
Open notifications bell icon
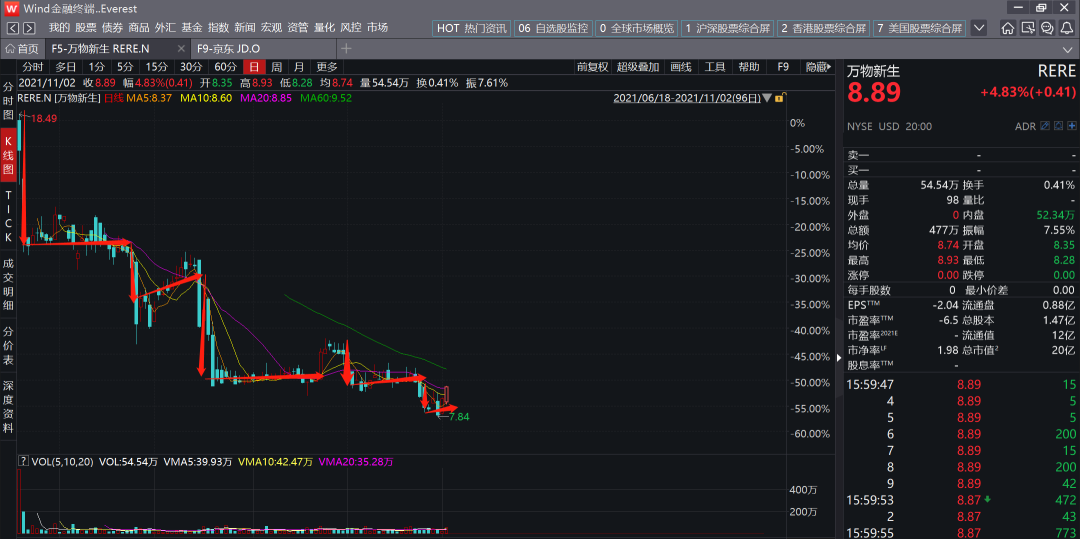1066,28
